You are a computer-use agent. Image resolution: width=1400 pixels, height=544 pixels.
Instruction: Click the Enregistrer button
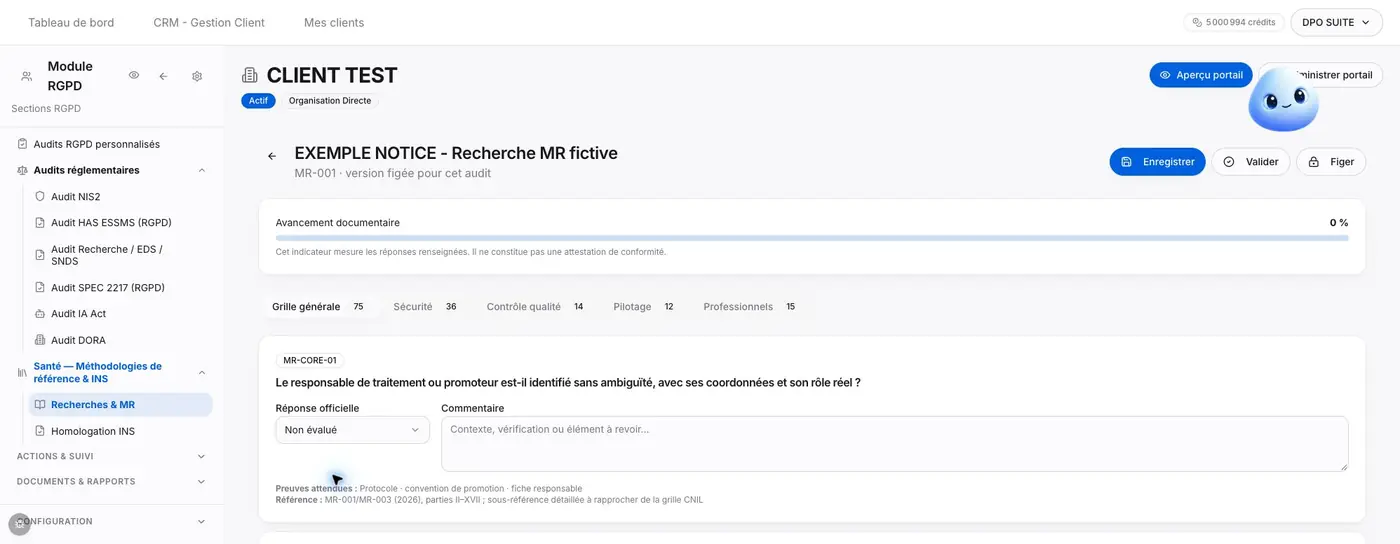pyautogui.click(x=1157, y=162)
